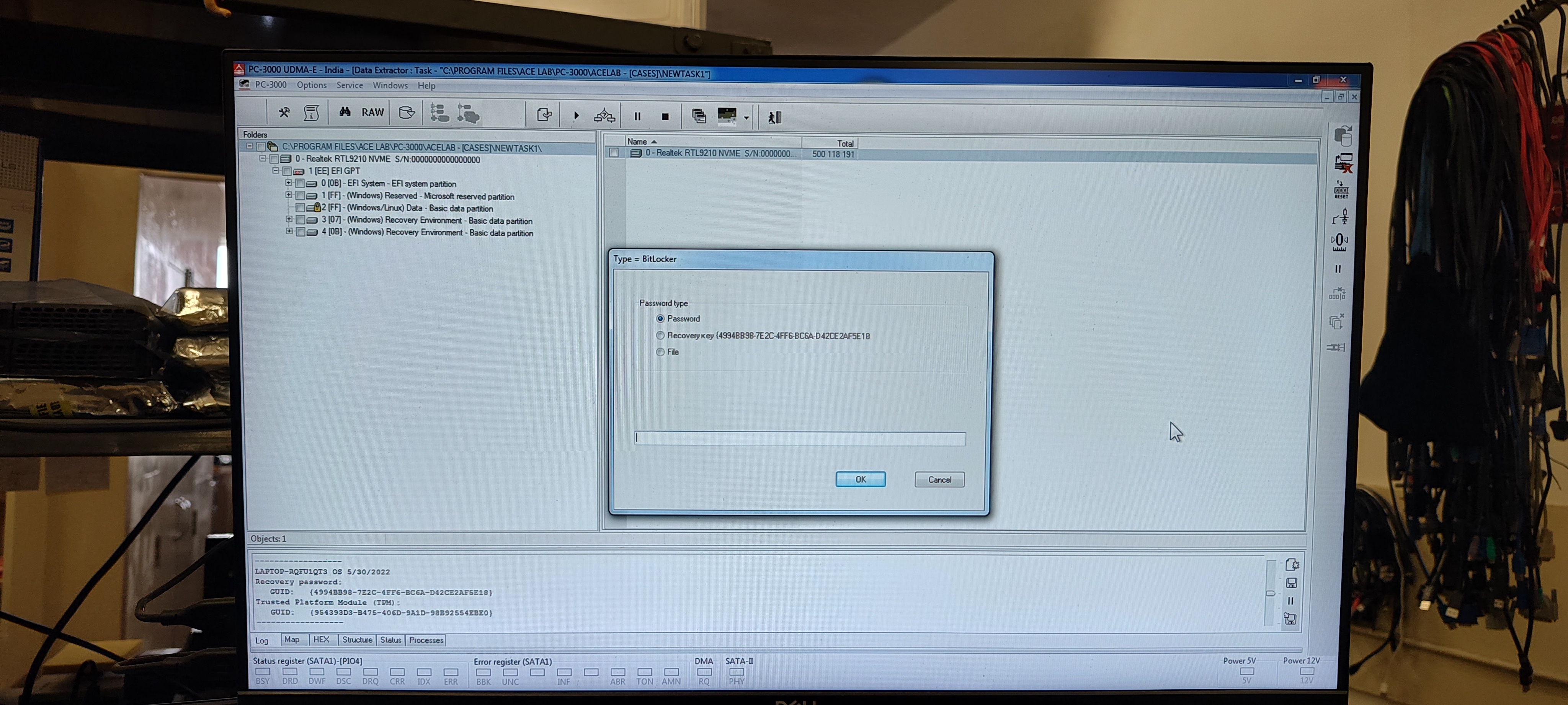
Task: Click the BitLocker password input field
Action: point(800,438)
